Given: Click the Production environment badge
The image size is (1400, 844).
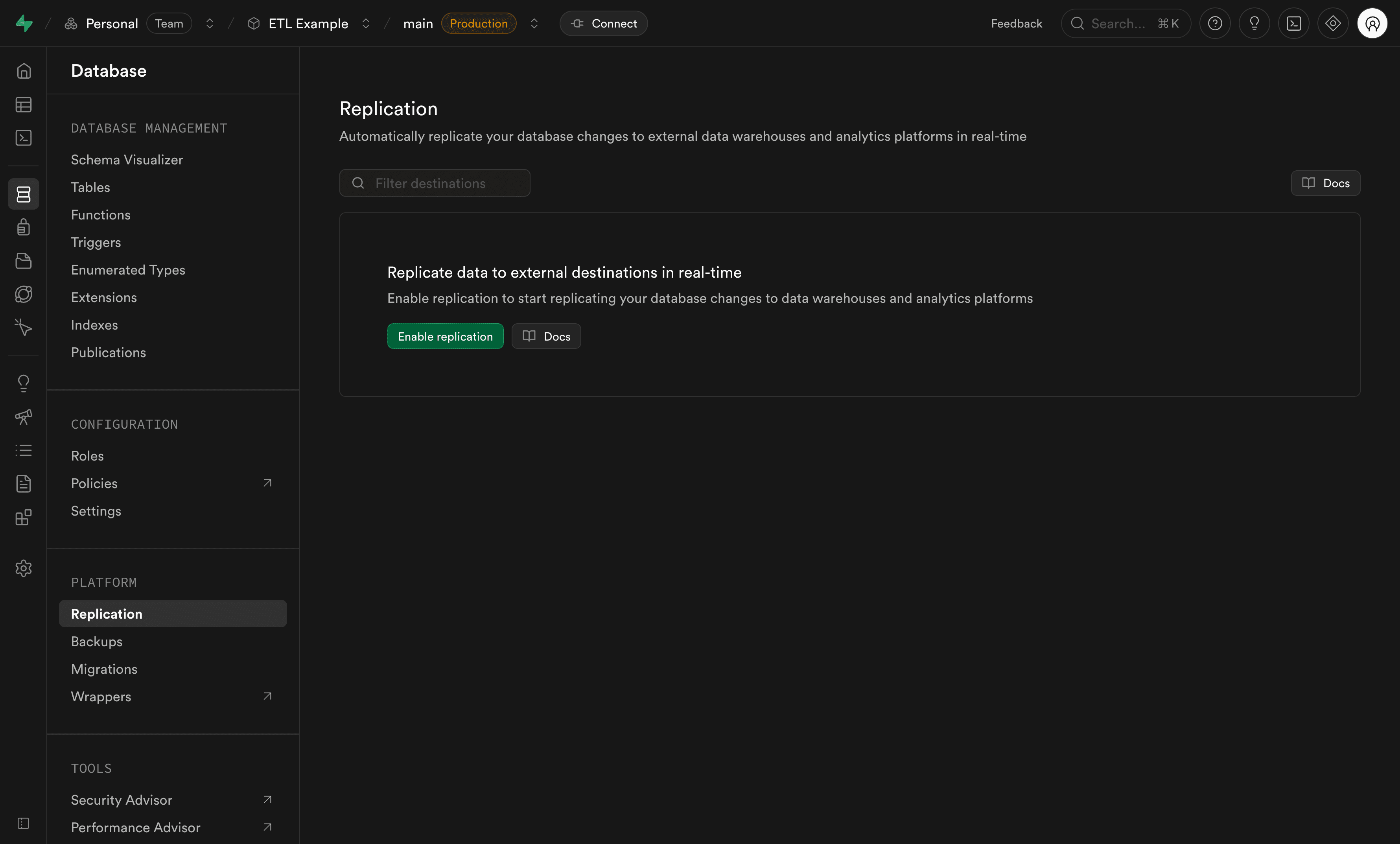Looking at the screenshot, I should pos(479,23).
